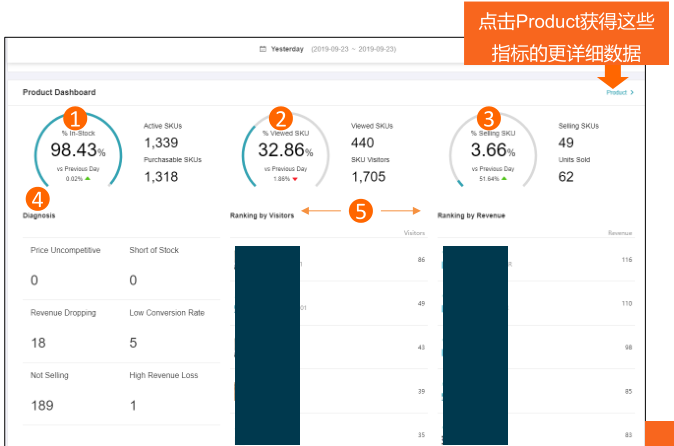Viewport: 674px width, 446px height.
Task: Click the Ranking by Visitors heading
Action: coord(262,215)
